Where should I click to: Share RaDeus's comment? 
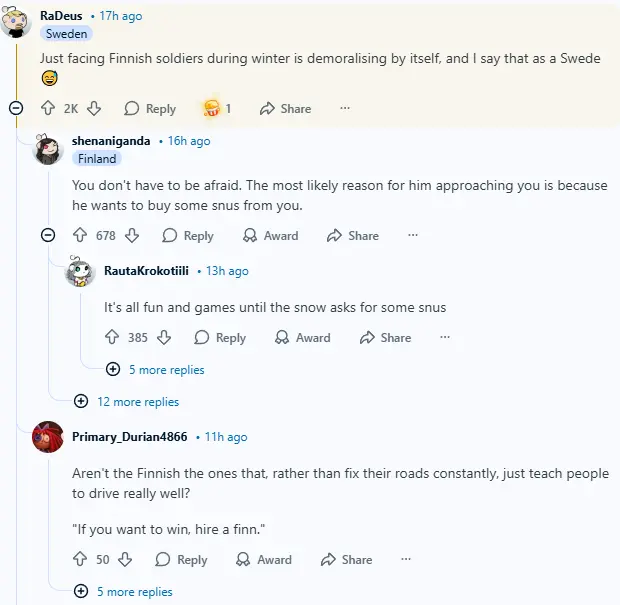285,108
